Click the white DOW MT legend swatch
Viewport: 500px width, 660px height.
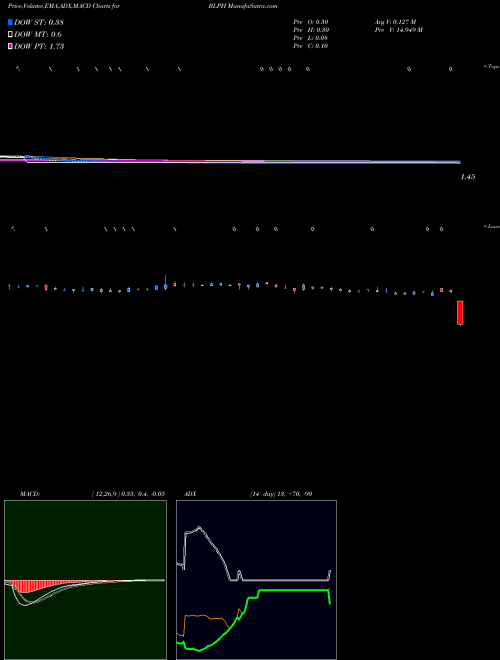click(10, 35)
